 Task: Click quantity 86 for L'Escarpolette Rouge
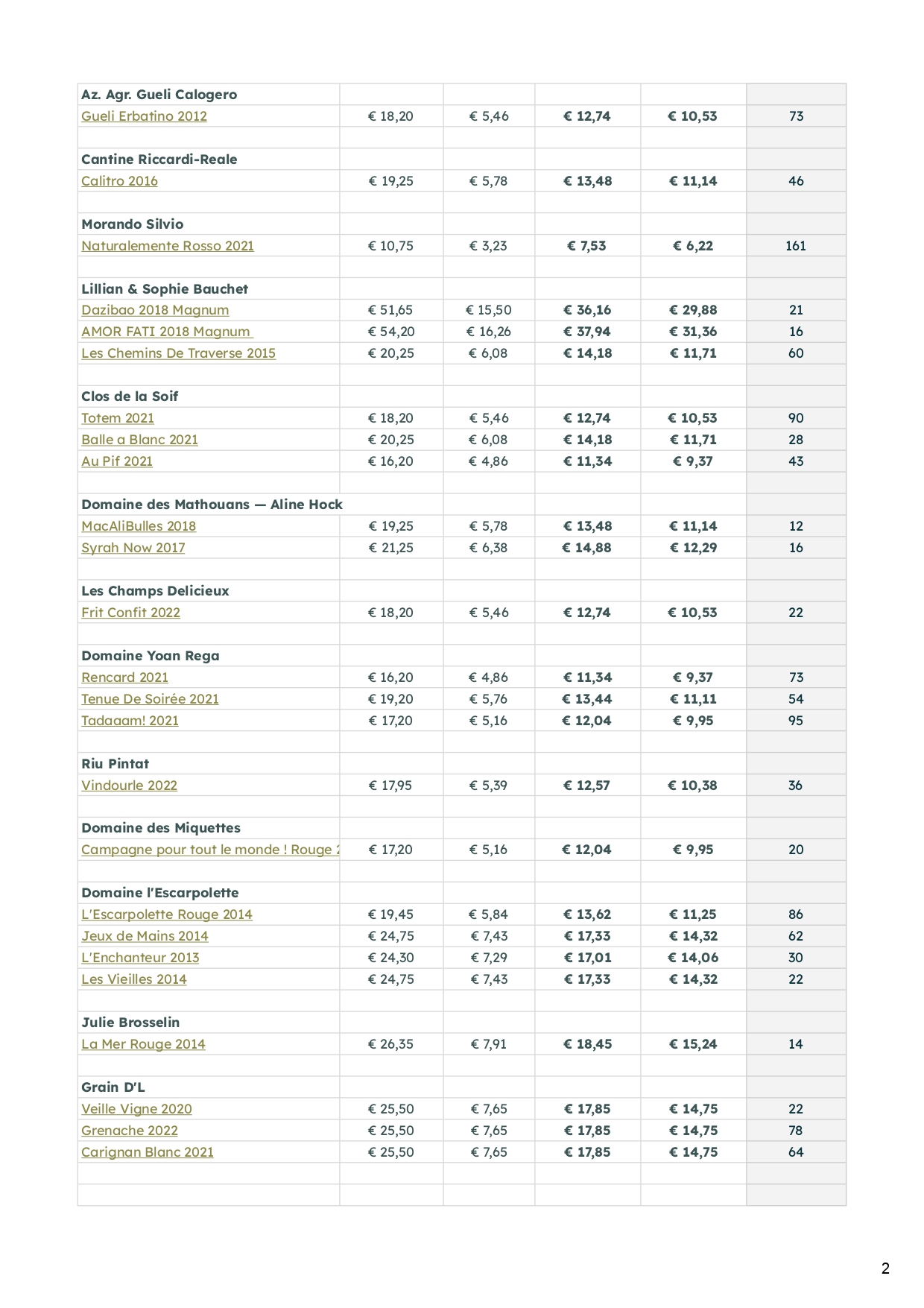pos(796,914)
